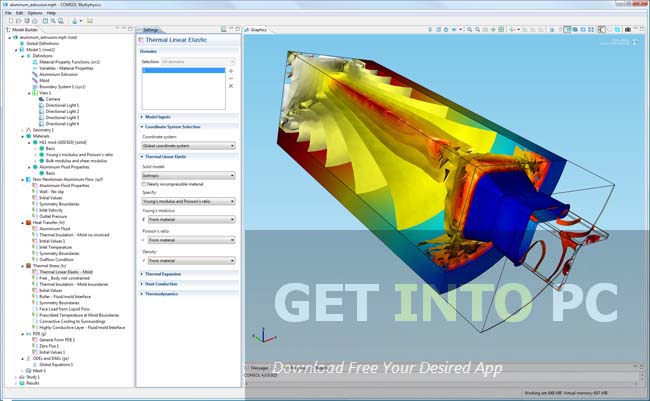Viewport: 650px width, 401px height.
Task: Select Boundary System 1 node
Action: point(62,87)
